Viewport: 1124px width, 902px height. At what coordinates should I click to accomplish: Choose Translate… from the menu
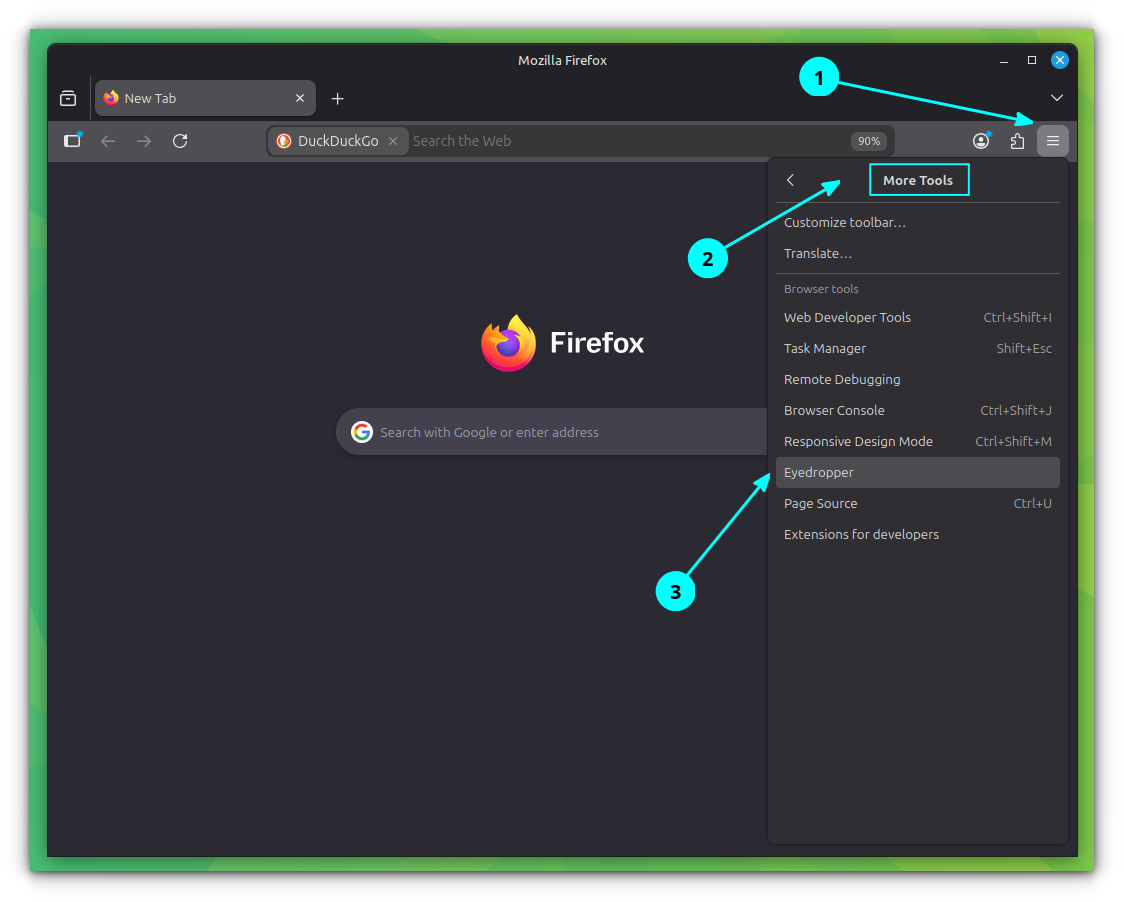coord(918,253)
